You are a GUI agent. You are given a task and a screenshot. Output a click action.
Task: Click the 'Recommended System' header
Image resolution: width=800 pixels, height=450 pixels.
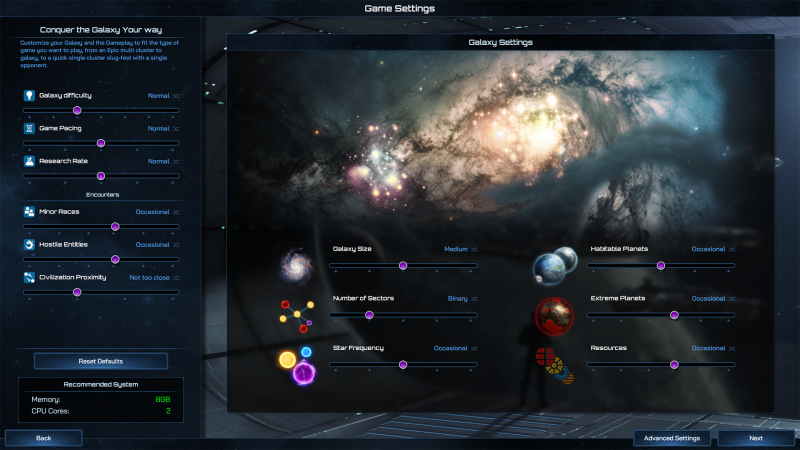click(101, 384)
